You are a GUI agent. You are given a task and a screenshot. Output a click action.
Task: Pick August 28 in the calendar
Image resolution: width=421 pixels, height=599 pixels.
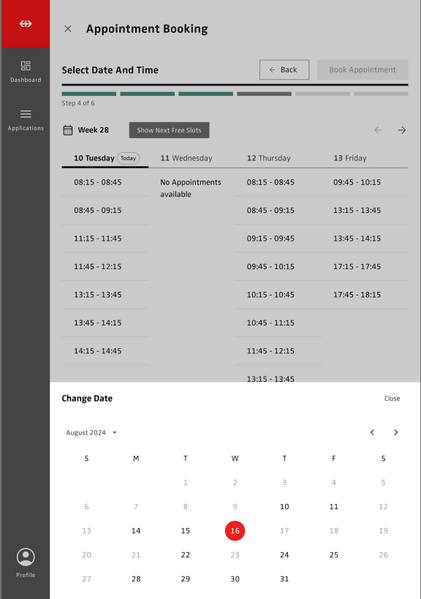click(136, 579)
